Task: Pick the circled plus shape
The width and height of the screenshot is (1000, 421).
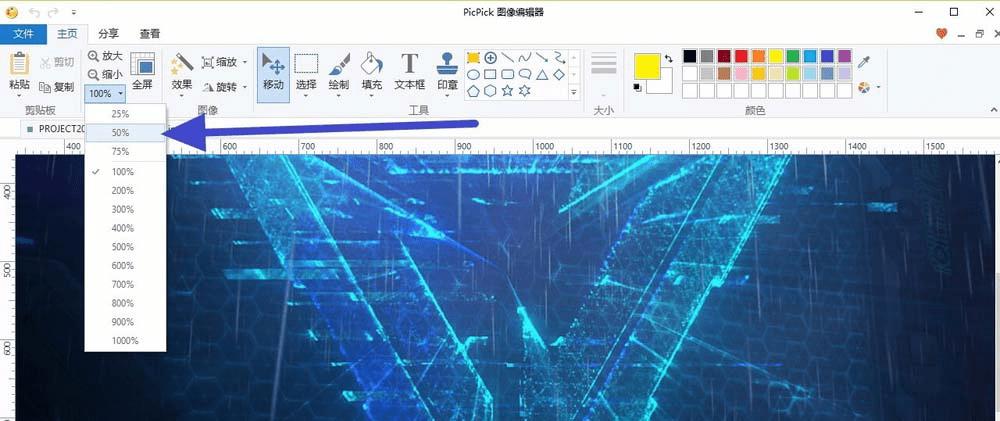Action: coord(490,57)
